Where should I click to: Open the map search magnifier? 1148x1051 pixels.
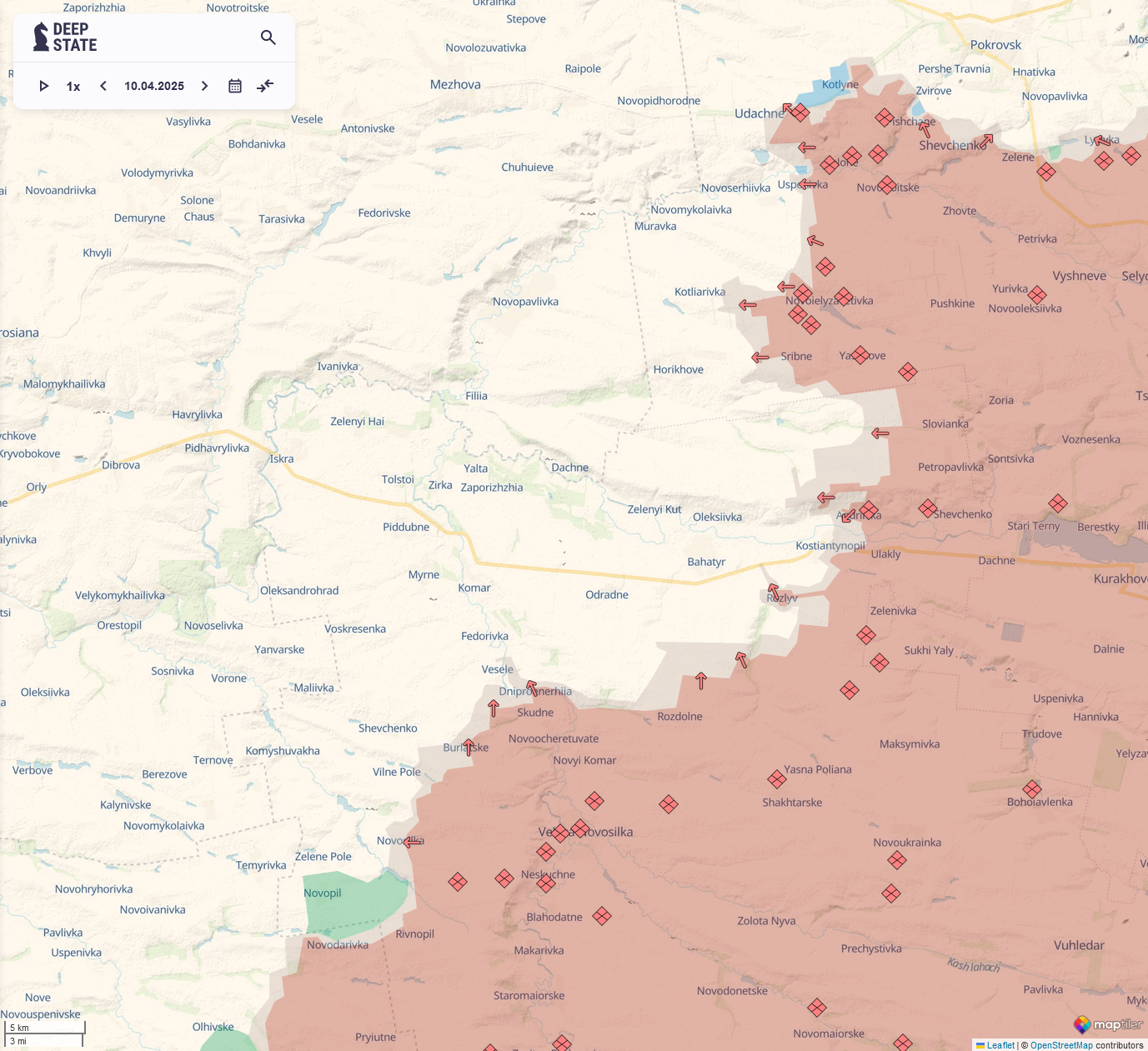(268, 38)
